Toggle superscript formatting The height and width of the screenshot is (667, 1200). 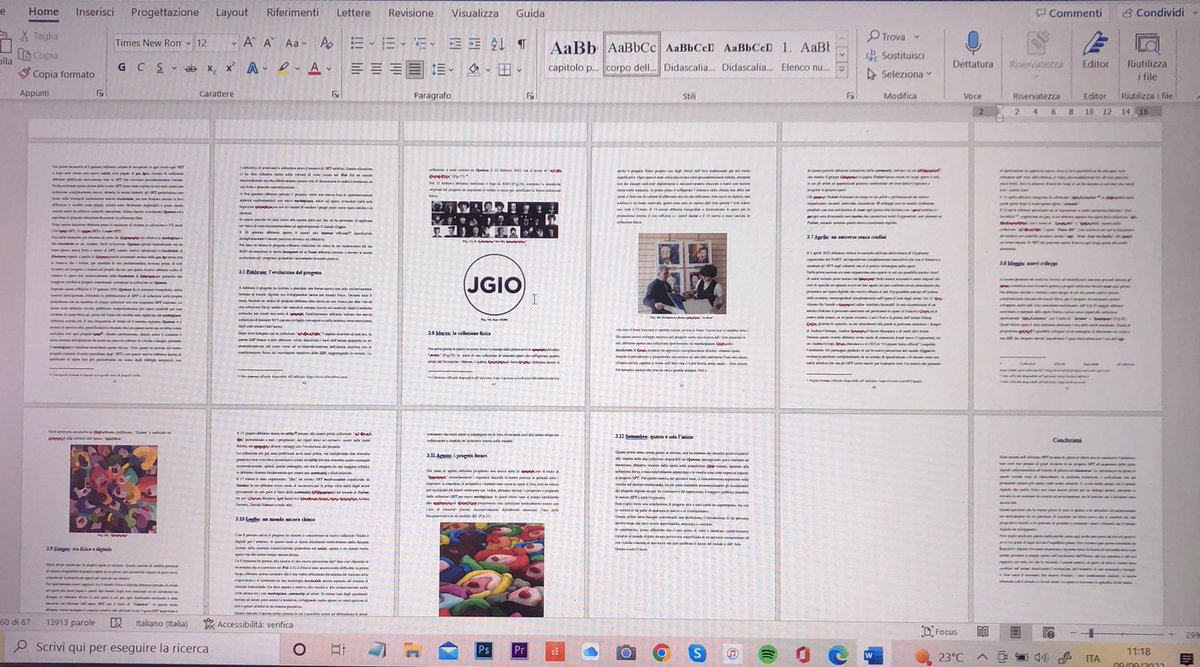pyautogui.click(x=230, y=67)
